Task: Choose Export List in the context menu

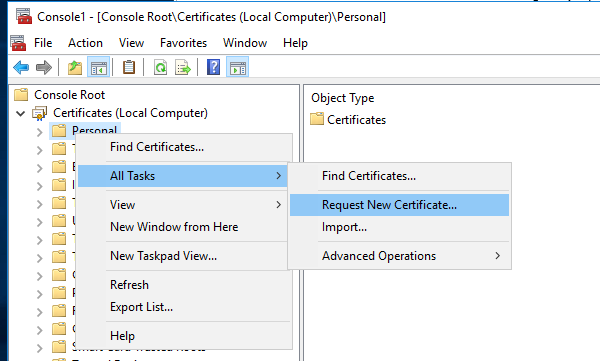Action: (x=184, y=307)
